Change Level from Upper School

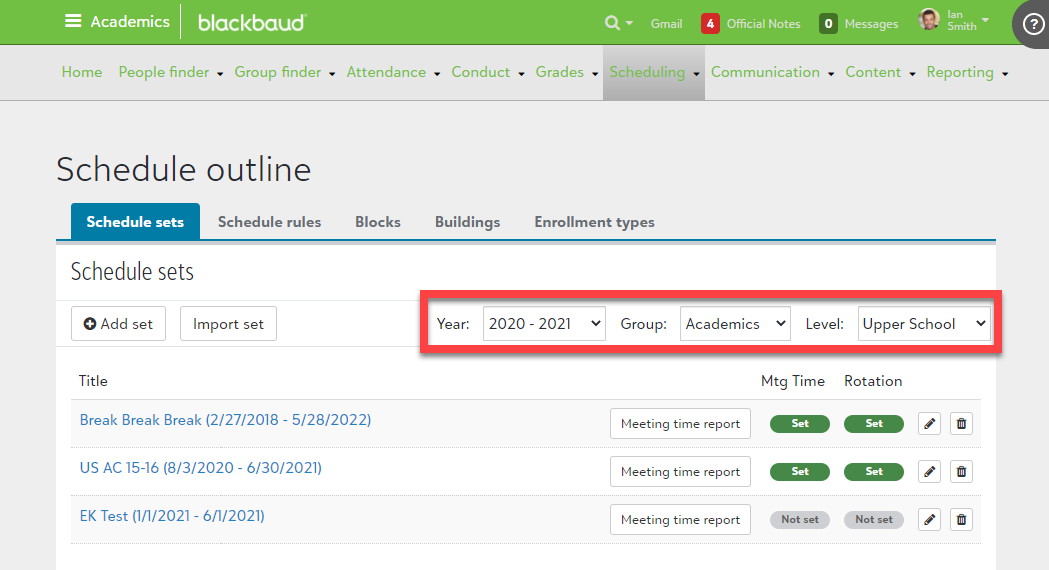(x=923, y=324)
